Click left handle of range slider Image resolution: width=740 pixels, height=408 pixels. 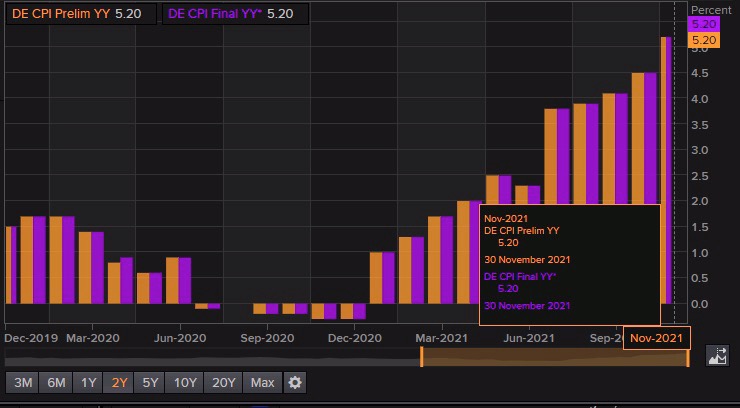coord(421,356)
